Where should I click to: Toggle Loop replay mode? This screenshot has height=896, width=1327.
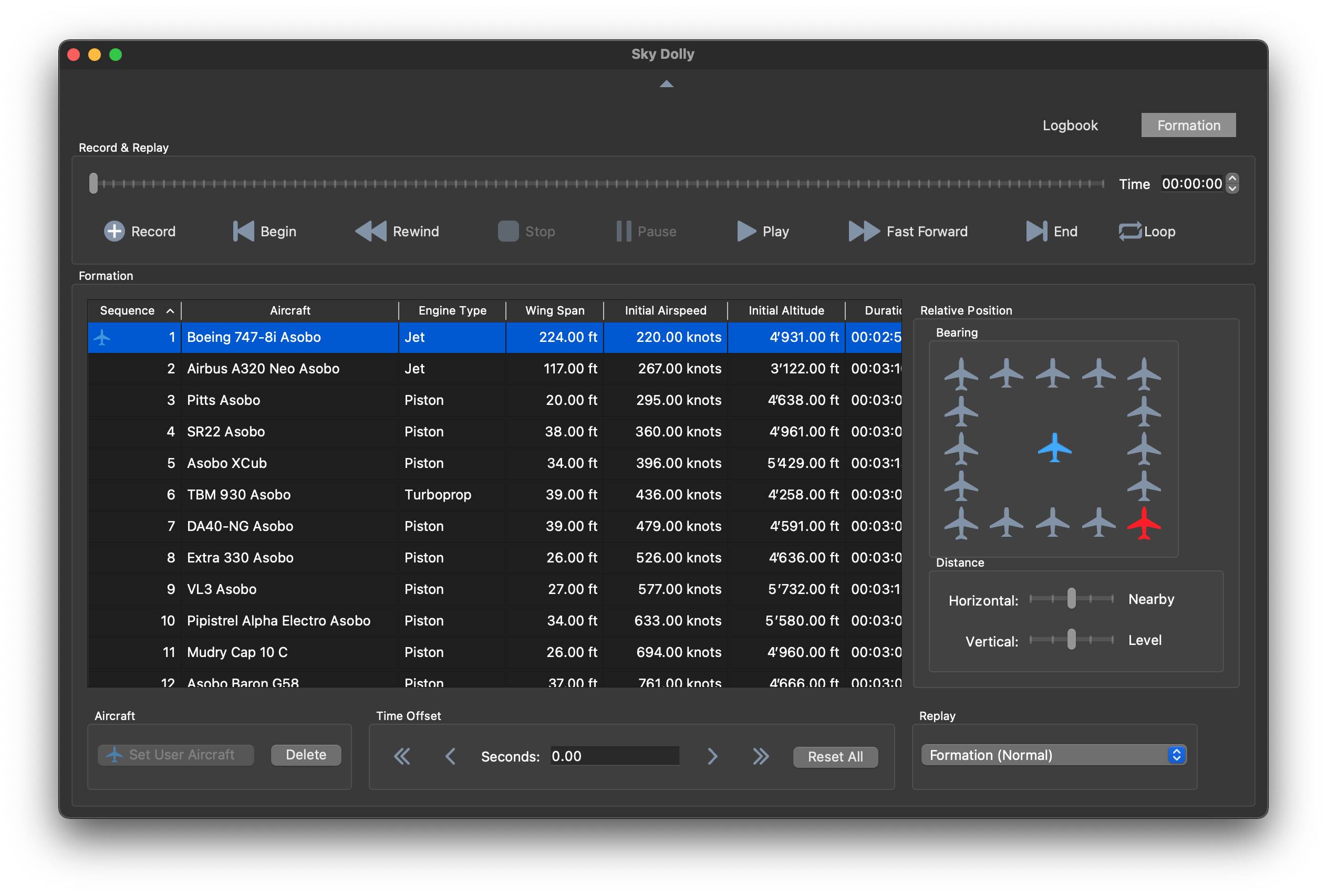coord(1130,231)
